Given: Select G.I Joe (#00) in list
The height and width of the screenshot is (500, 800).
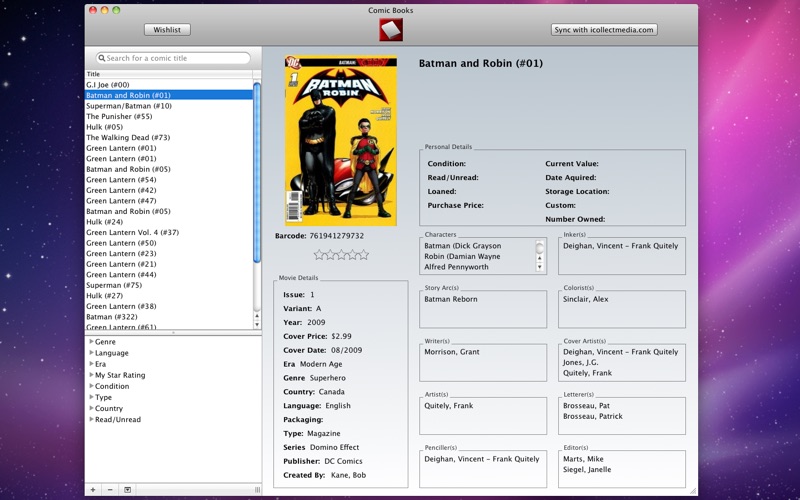Looking at the screenshot, I should pyautogui.click(x=169, y=85).
